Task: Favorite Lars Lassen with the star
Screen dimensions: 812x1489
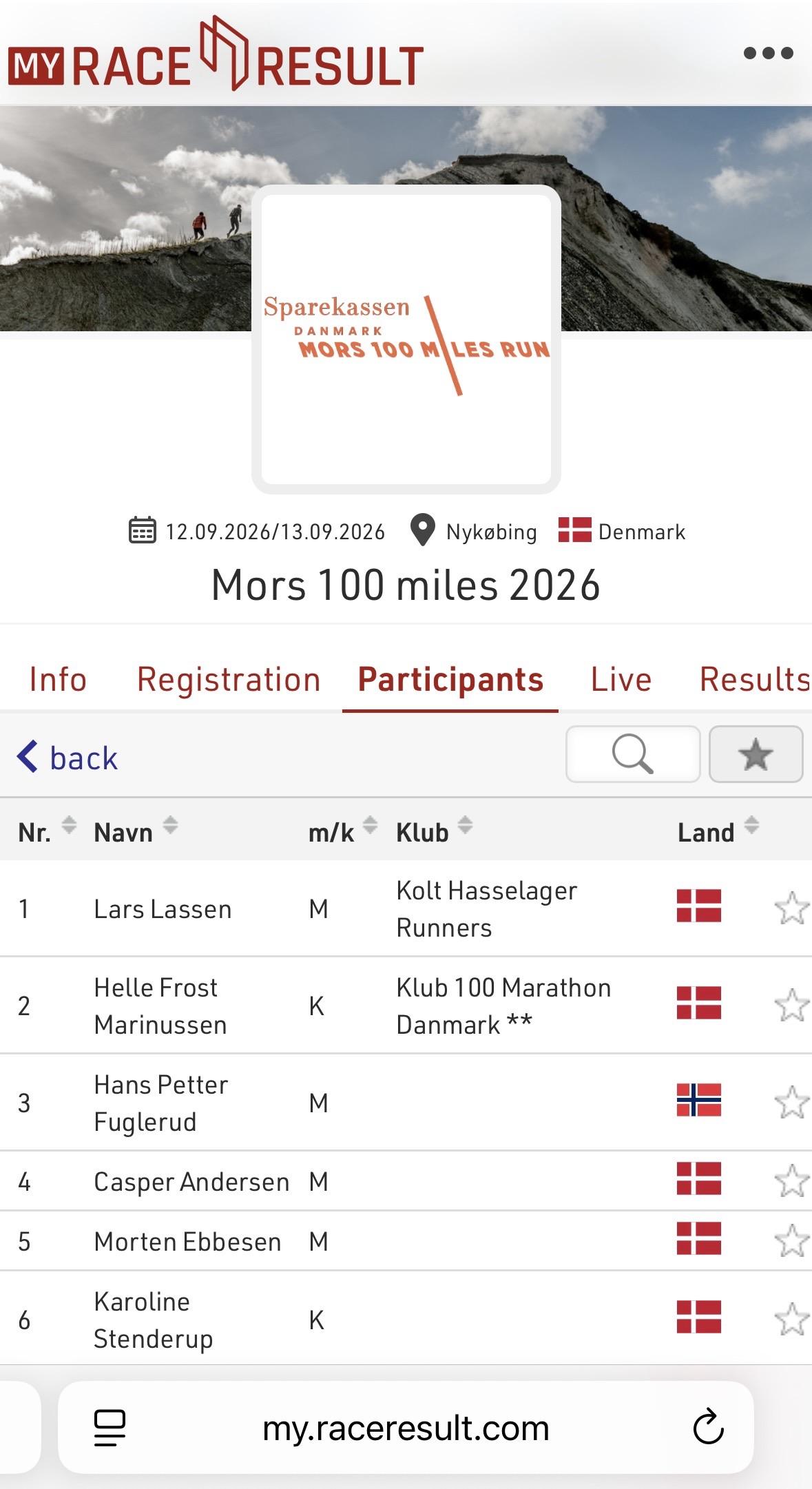Action: 791,908
